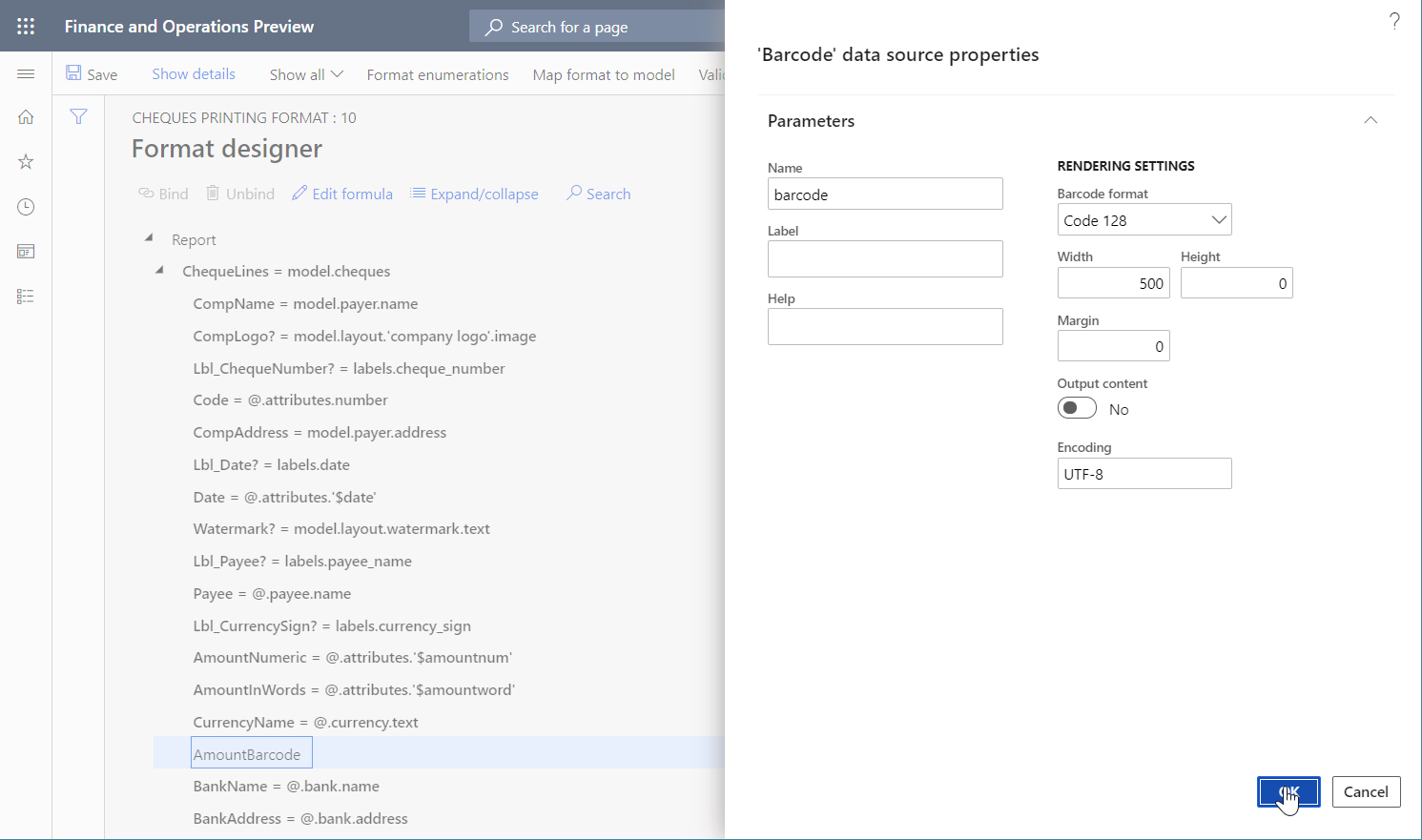This screenshot has height=840, width=1422.
Task: Click Finance and Operations Preview title
Action: 189,27
